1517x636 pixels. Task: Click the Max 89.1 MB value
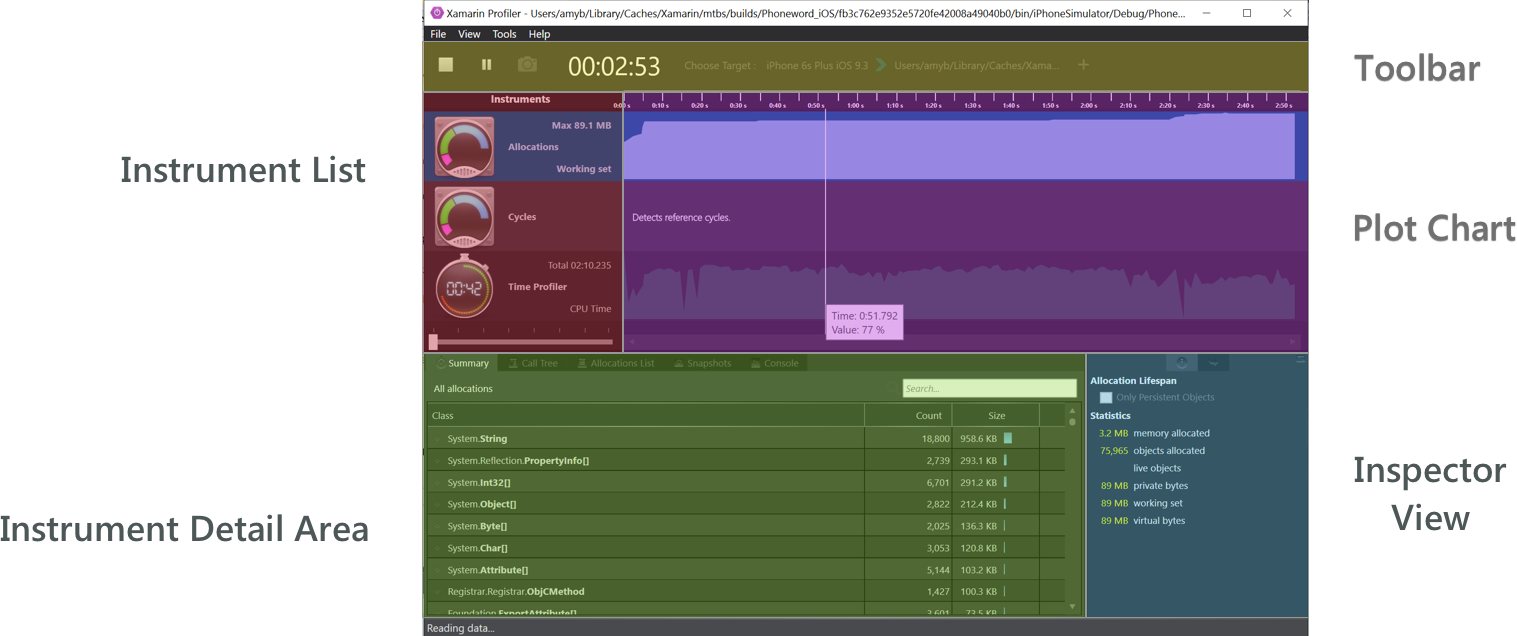581,126
